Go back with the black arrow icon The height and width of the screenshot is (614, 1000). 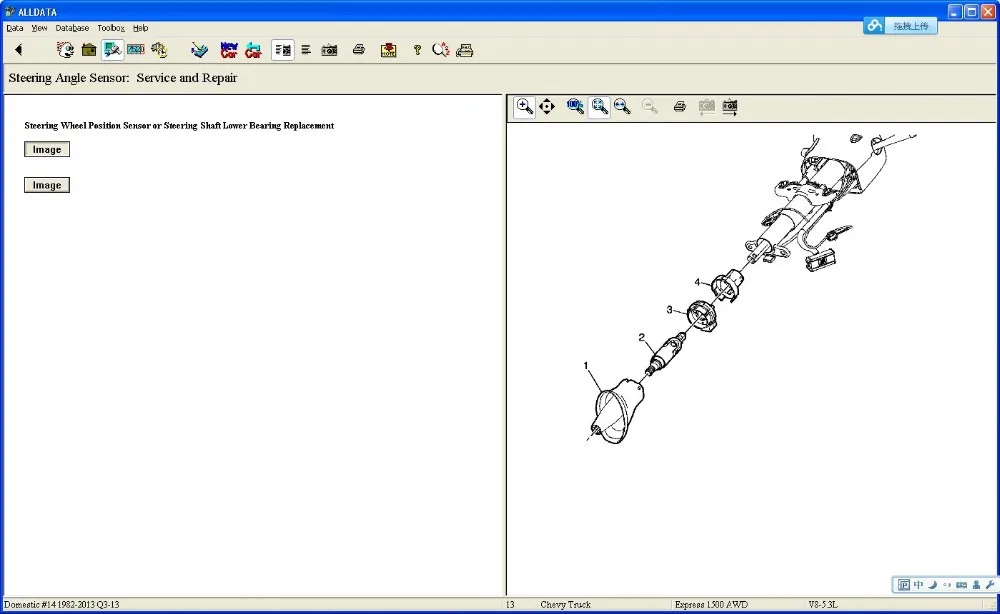(x=18, y=50)
